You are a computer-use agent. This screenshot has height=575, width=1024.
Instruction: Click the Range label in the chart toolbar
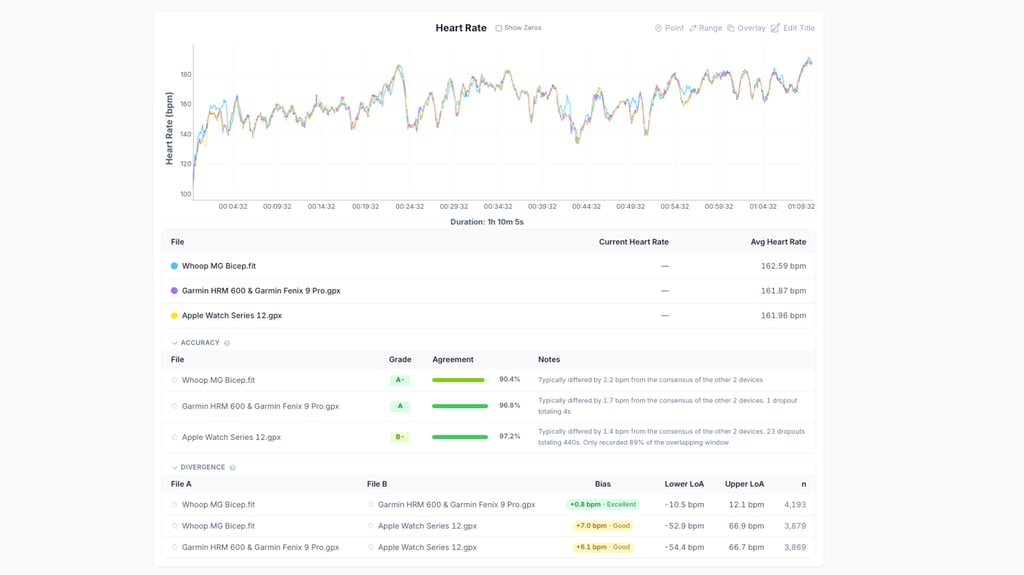tap(711, 28)
